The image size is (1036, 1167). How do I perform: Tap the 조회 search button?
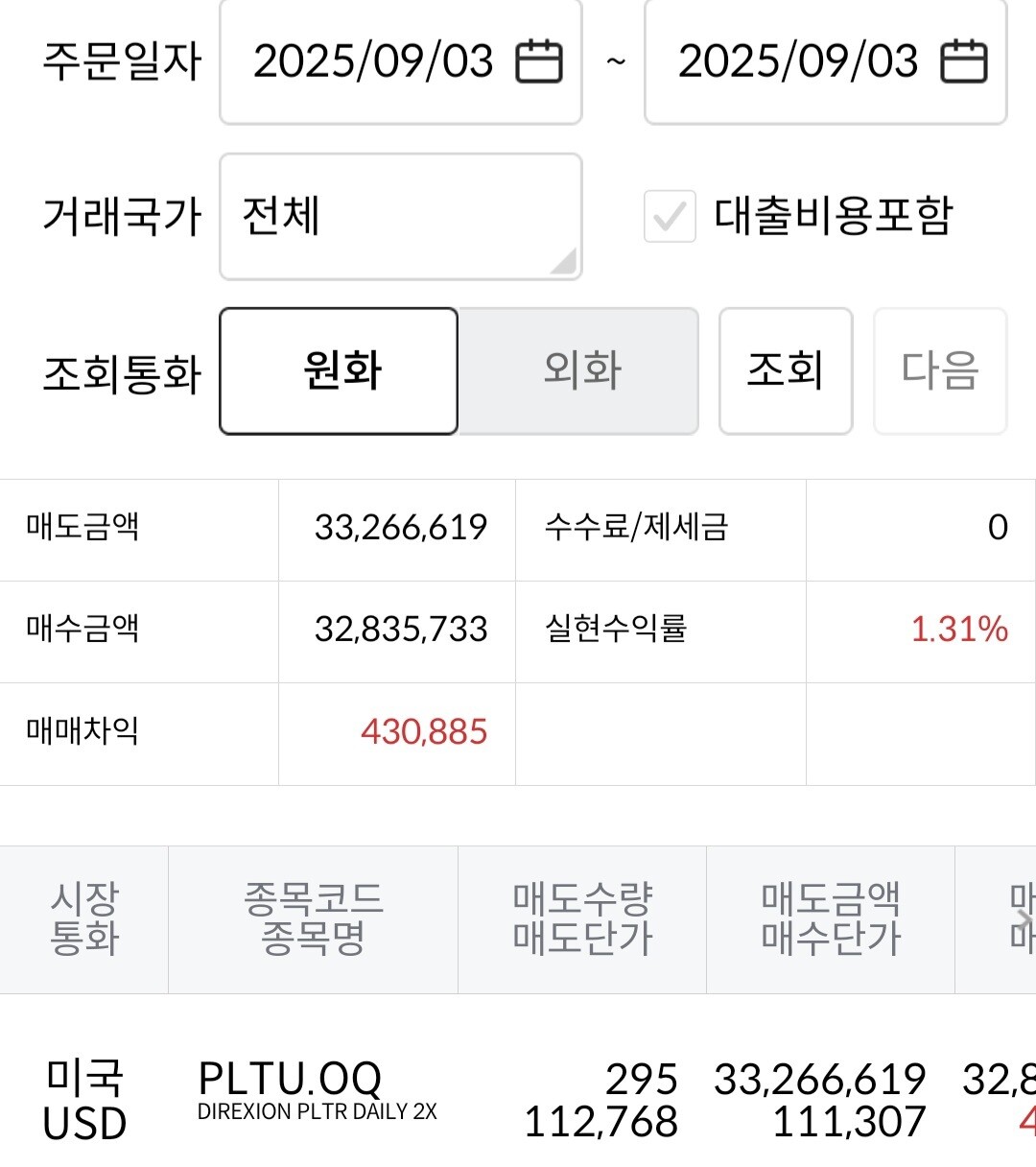[786, 370]
